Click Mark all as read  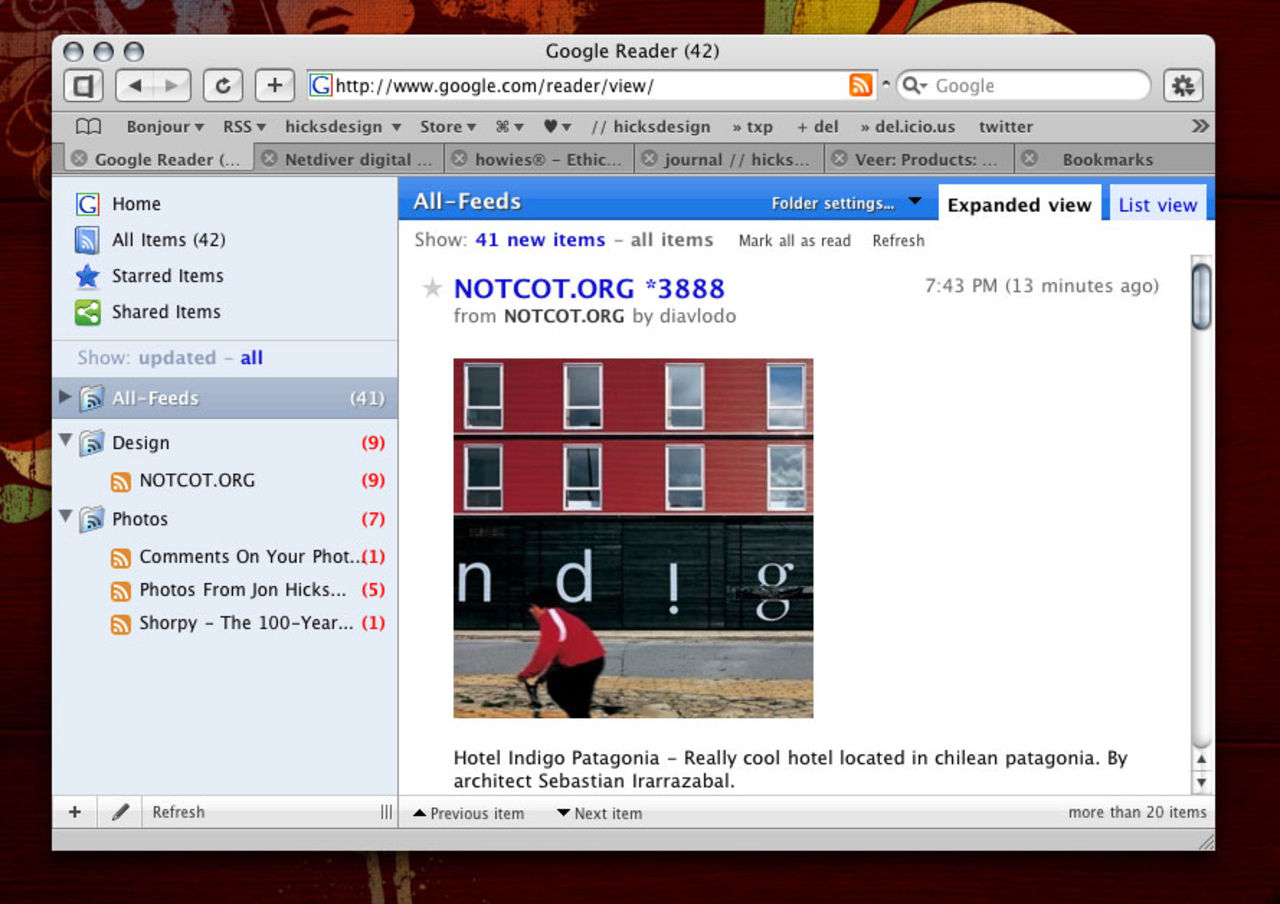[x=794, y=240]
